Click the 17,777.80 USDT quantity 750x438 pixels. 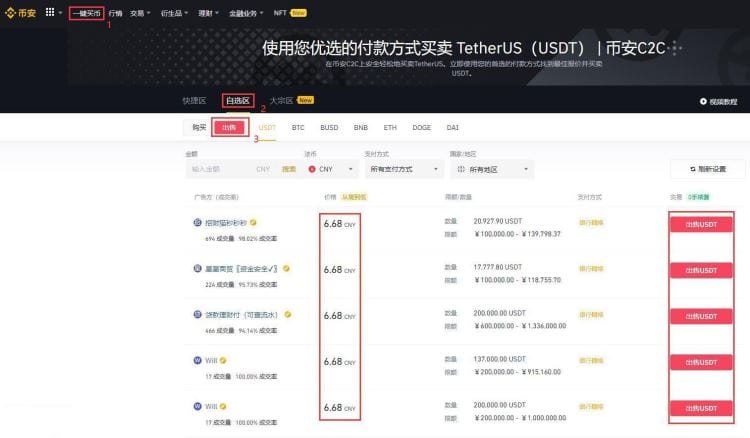point(497,267)
